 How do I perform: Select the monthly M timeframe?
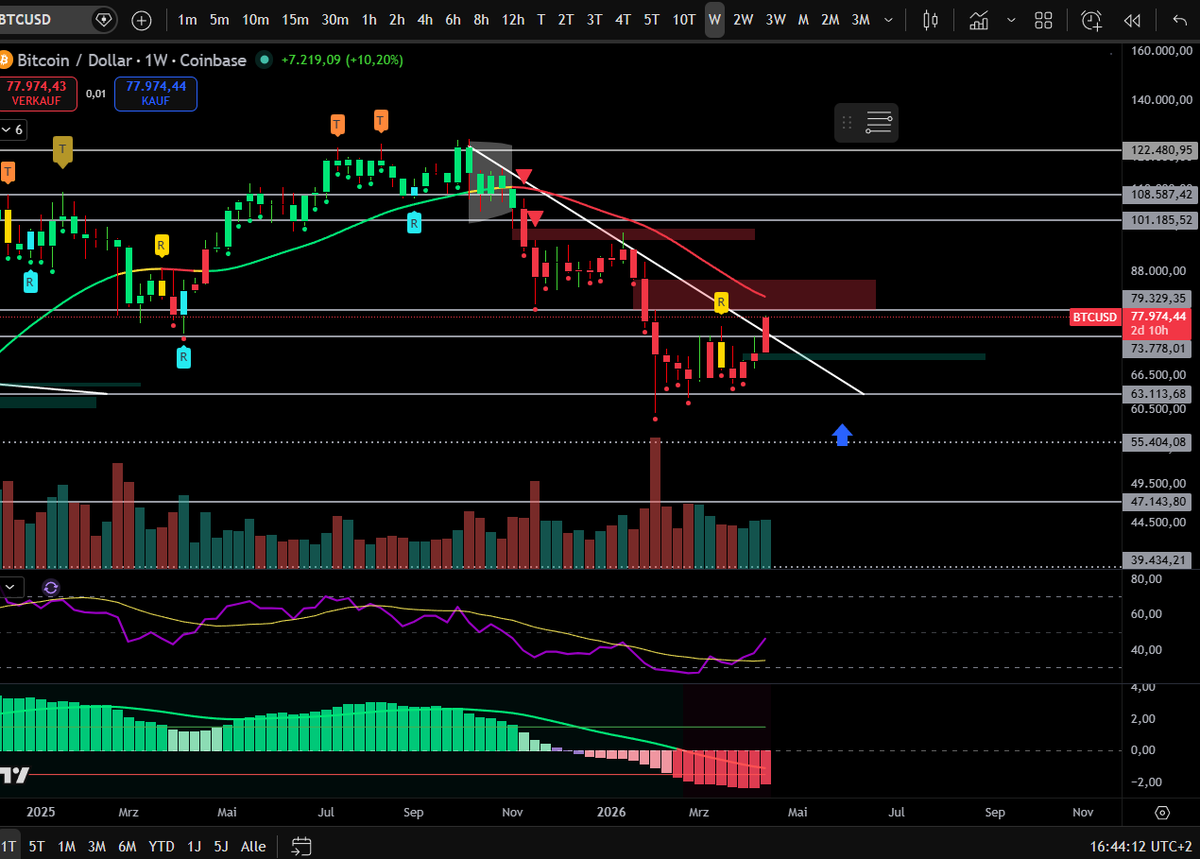click(x=803, y=20)
